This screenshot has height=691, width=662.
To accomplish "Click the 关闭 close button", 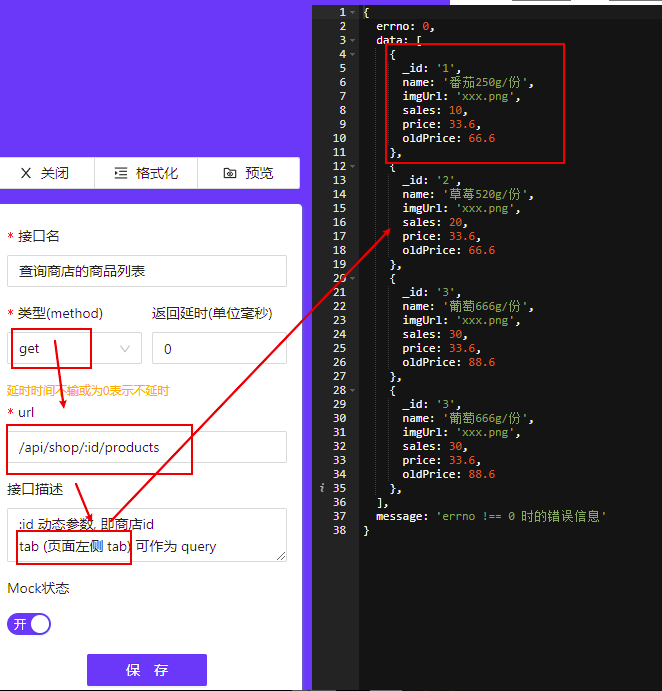I will [45, 173].
